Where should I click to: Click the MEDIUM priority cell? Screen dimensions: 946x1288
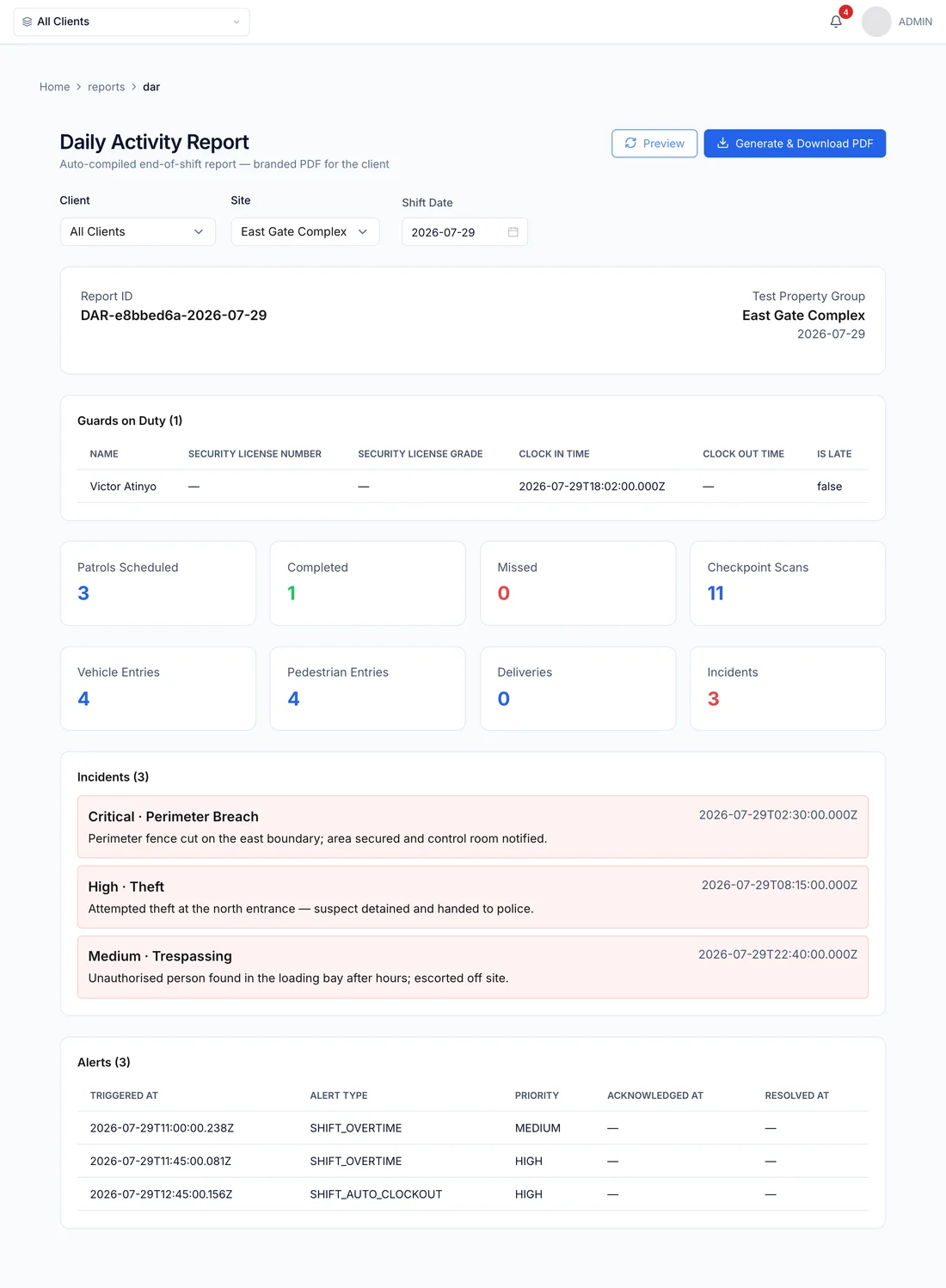pos(537,1128)
